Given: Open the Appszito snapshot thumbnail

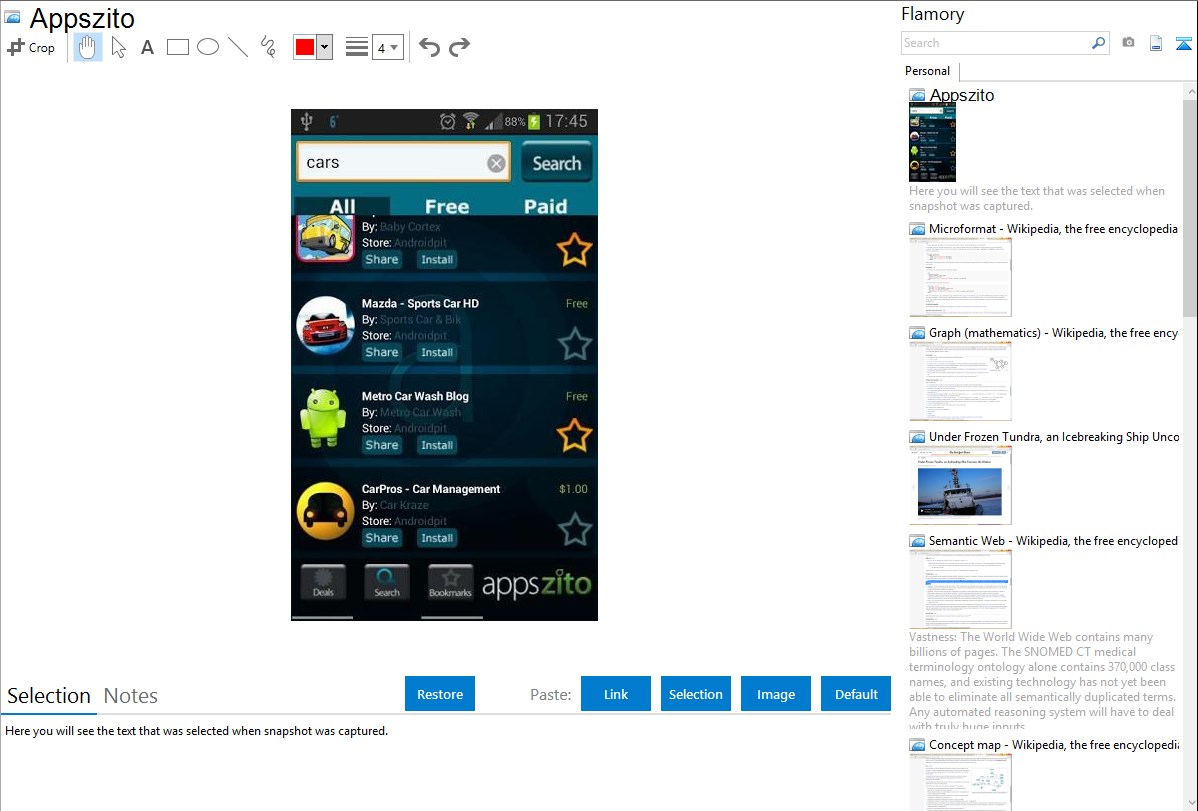Looking at the screenshot, I should click(932, 142).
